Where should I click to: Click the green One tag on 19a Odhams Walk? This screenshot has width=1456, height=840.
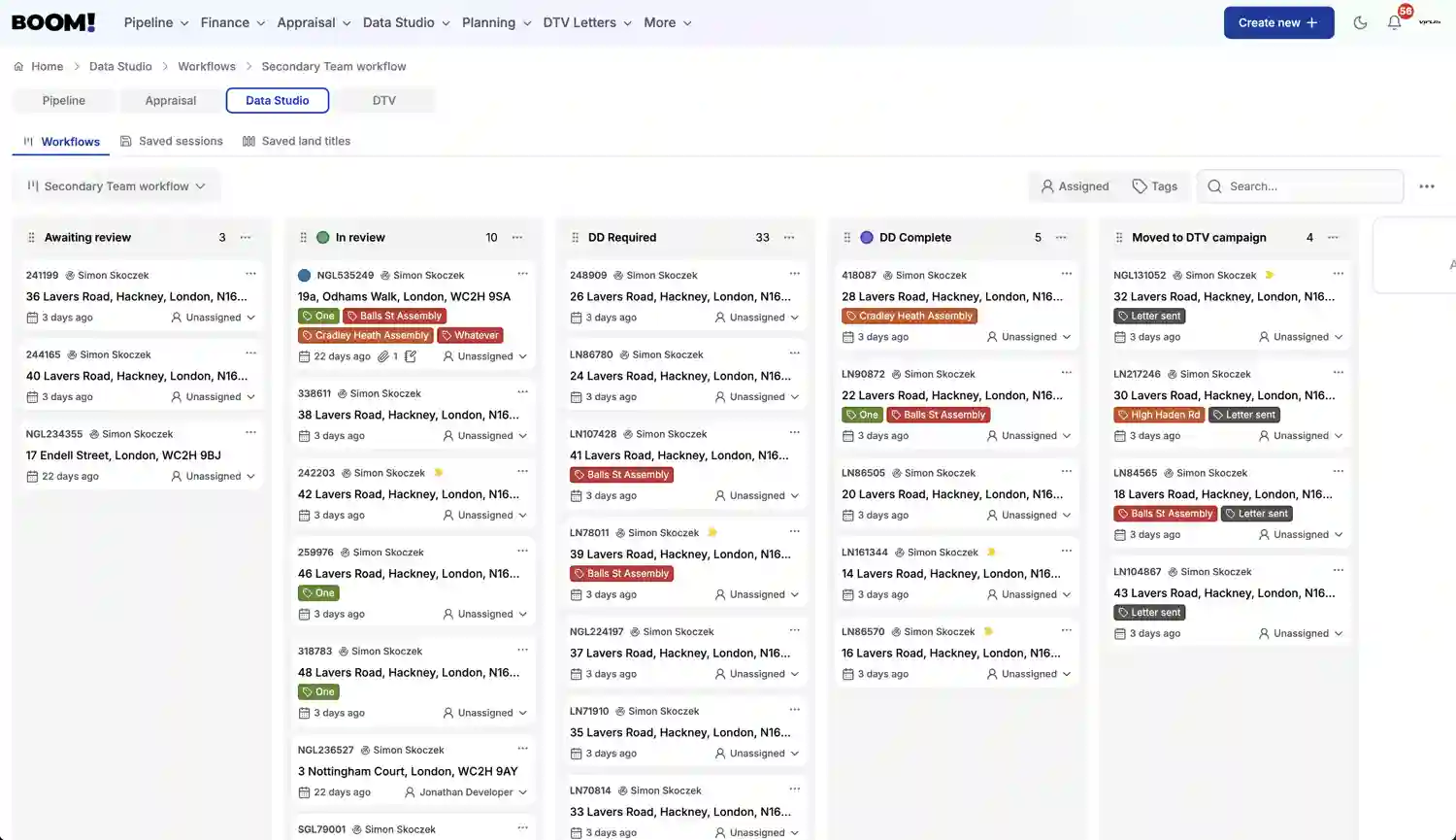[x=318, y=316]
